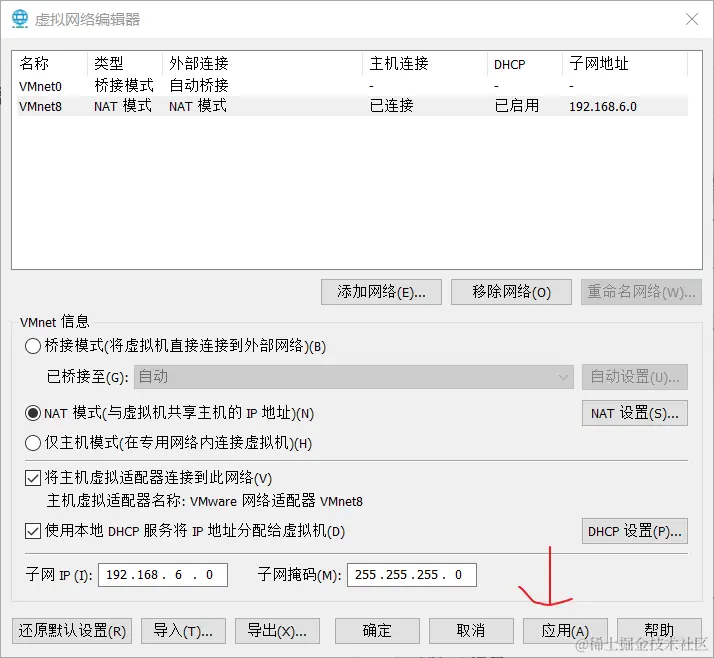Click the 导入(T)... button
This screenshot has width=714, height=658.
[183, 631]
